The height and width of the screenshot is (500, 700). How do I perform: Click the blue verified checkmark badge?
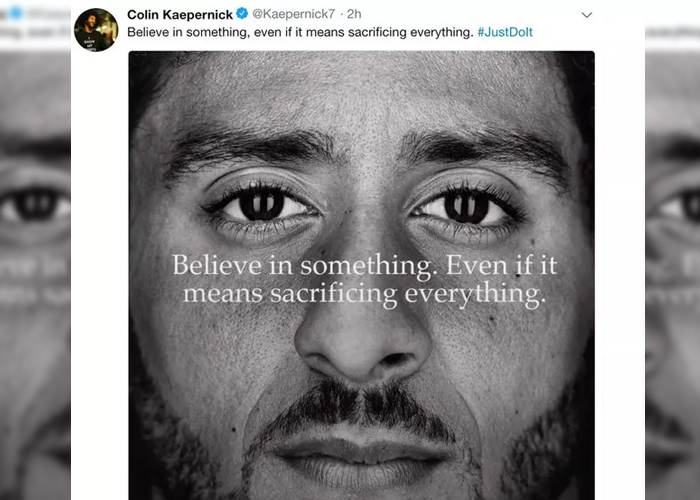(x=242, y=14)
